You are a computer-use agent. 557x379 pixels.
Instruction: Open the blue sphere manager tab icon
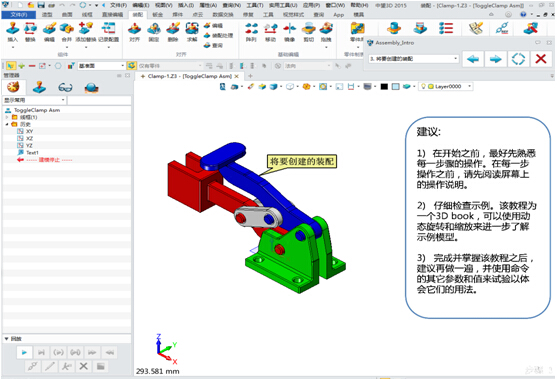pyautogui.click(x=91, y=87)
